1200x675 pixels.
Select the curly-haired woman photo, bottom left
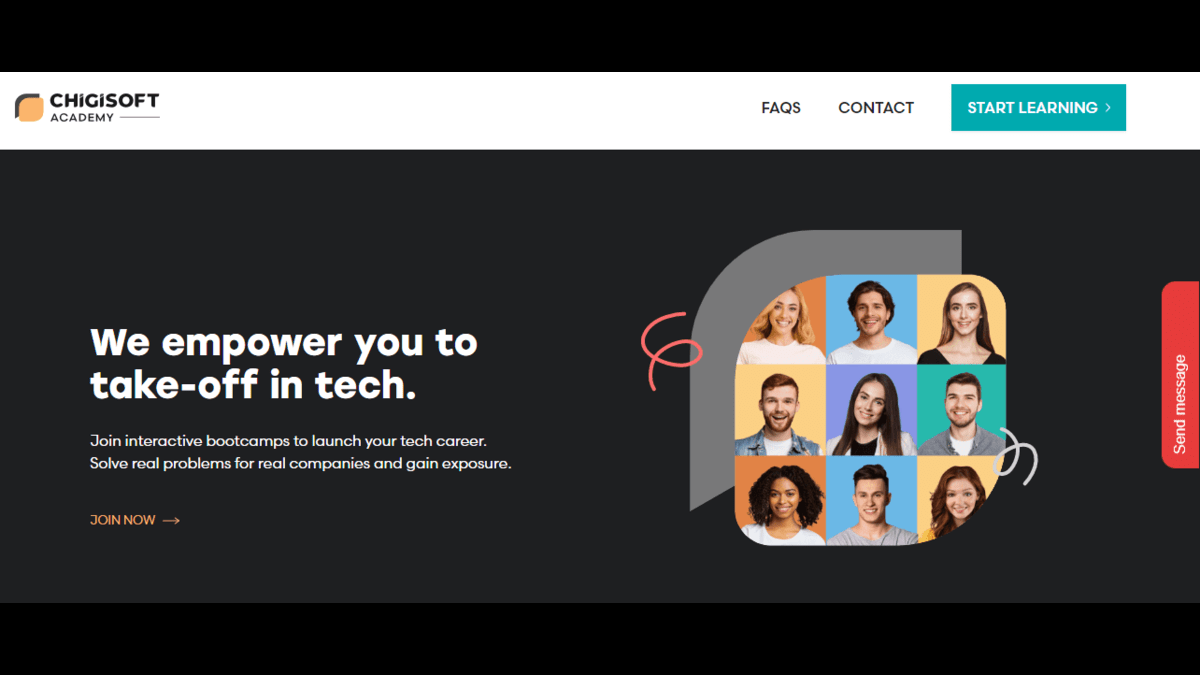pos(781,500)
